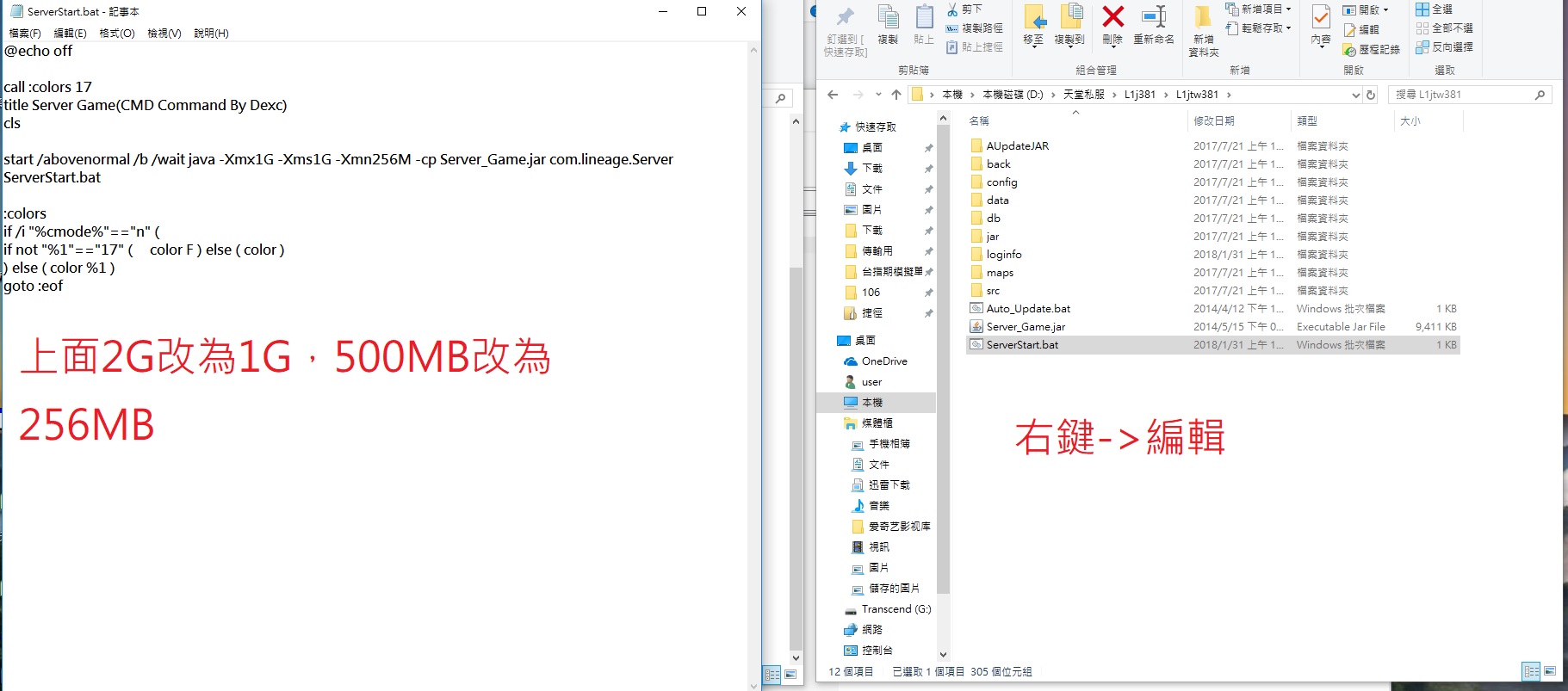Select the config folder
Screen dimensions: 1568x691
(x=1001, y=182)
